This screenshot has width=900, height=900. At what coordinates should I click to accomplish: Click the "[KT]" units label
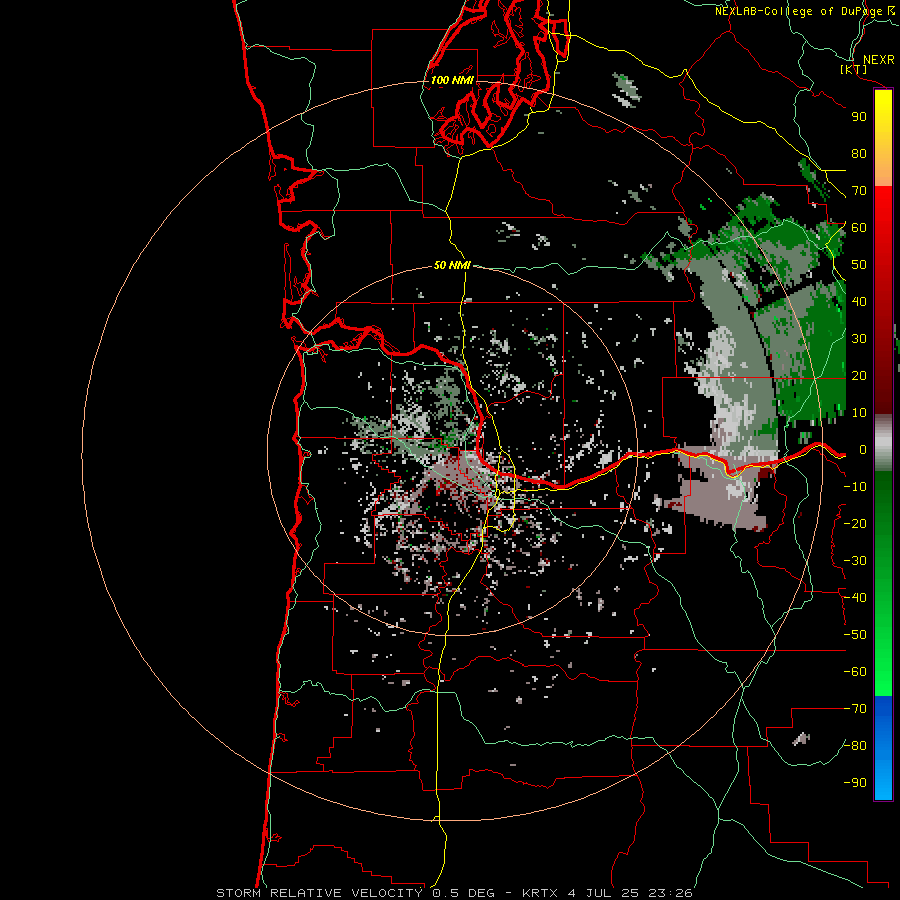coord(854,69)
